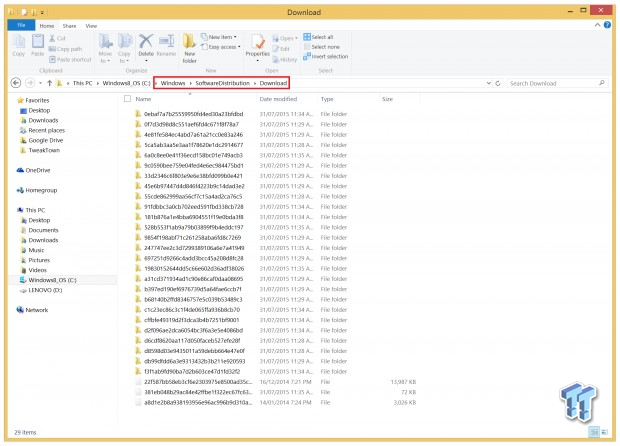Open the File menu tab
Viewport: 620px width, 446px height.
[21, 25]
